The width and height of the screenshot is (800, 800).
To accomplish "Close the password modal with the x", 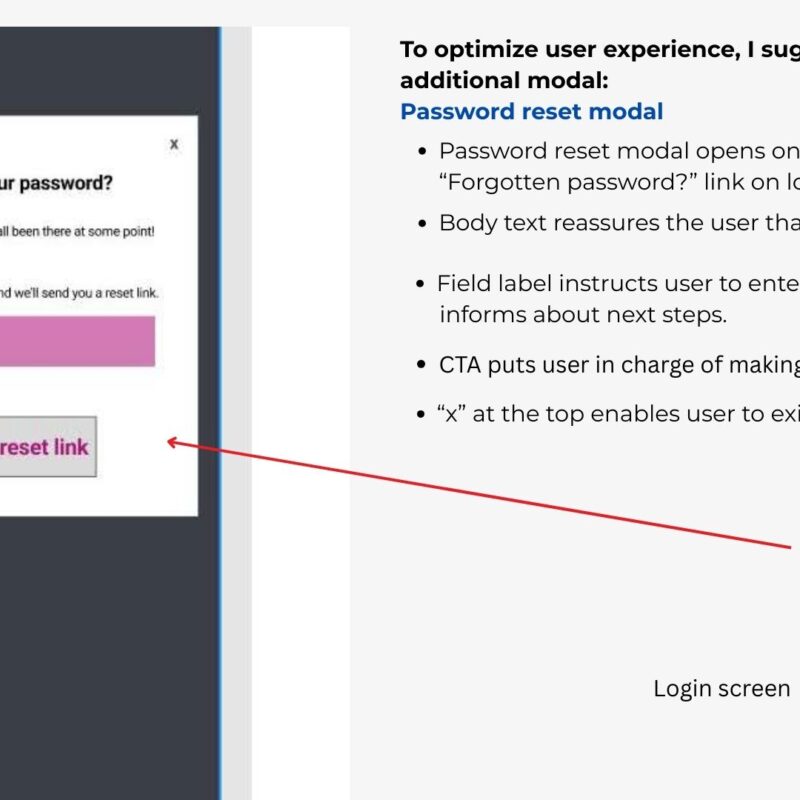I will [x=174, y=145].
